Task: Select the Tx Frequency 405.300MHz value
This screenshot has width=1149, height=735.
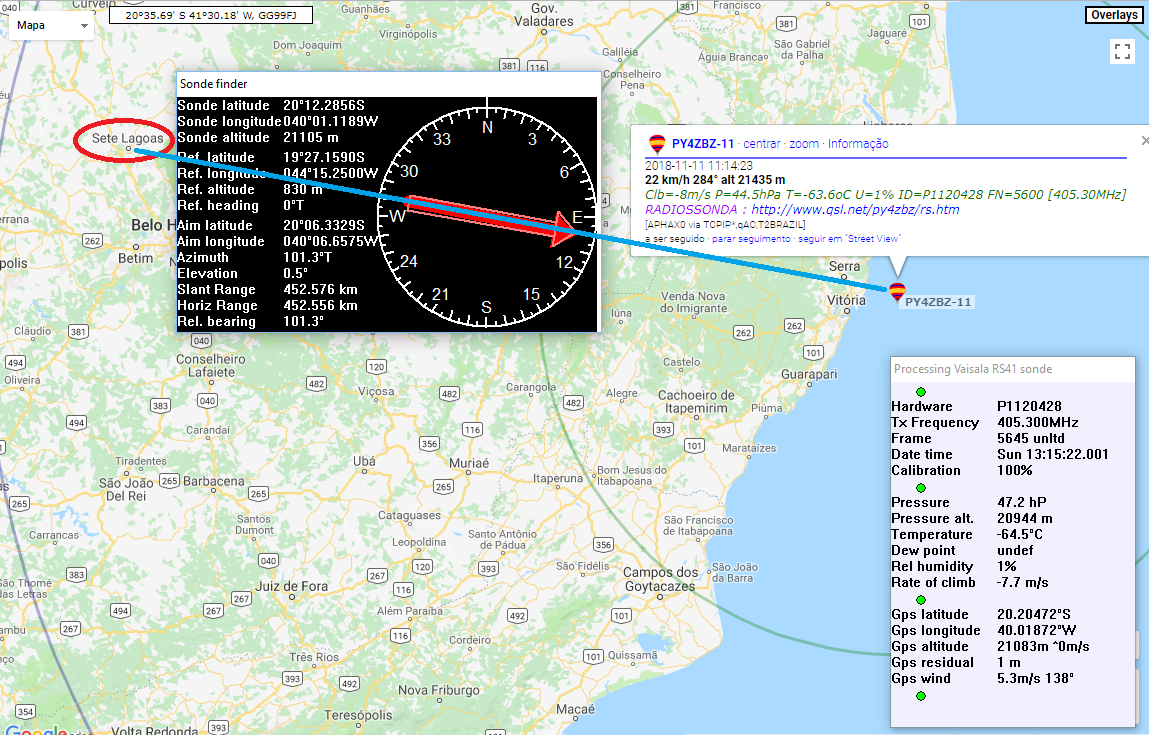Action: pyautogui.click(x=1038, y=423)
